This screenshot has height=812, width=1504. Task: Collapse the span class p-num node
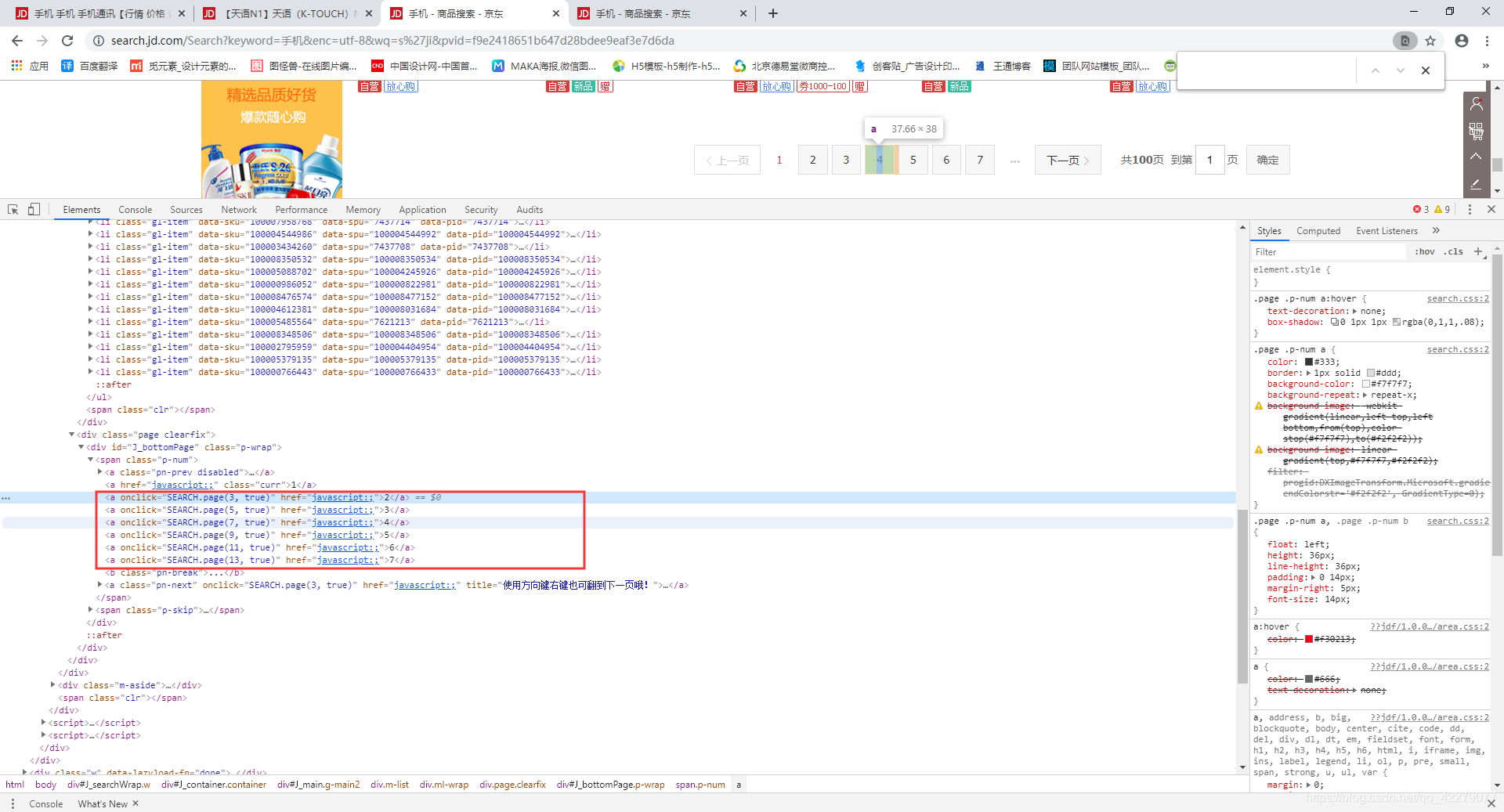click(x=91, y=460)
